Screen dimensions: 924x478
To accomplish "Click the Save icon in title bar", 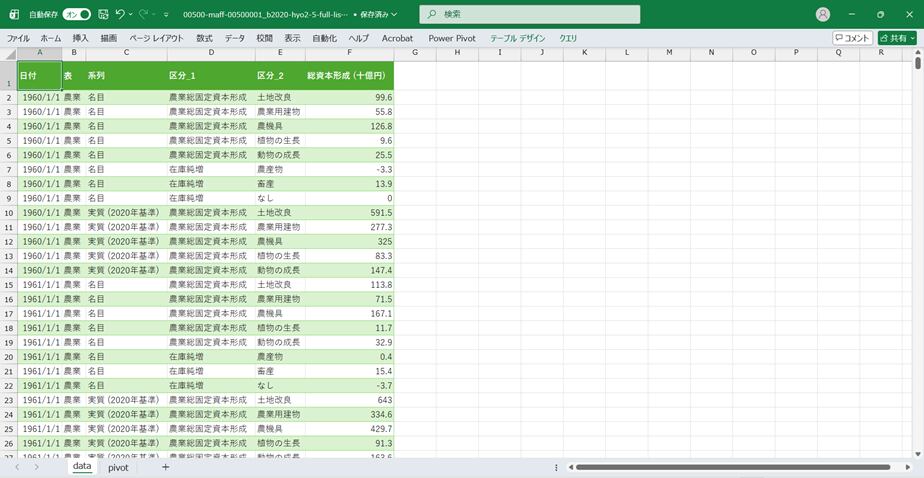I will tap(103, 15).
